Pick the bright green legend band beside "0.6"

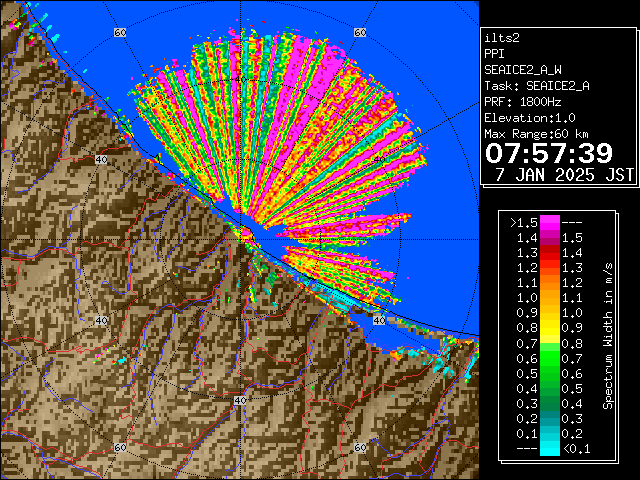coord(550,358)
